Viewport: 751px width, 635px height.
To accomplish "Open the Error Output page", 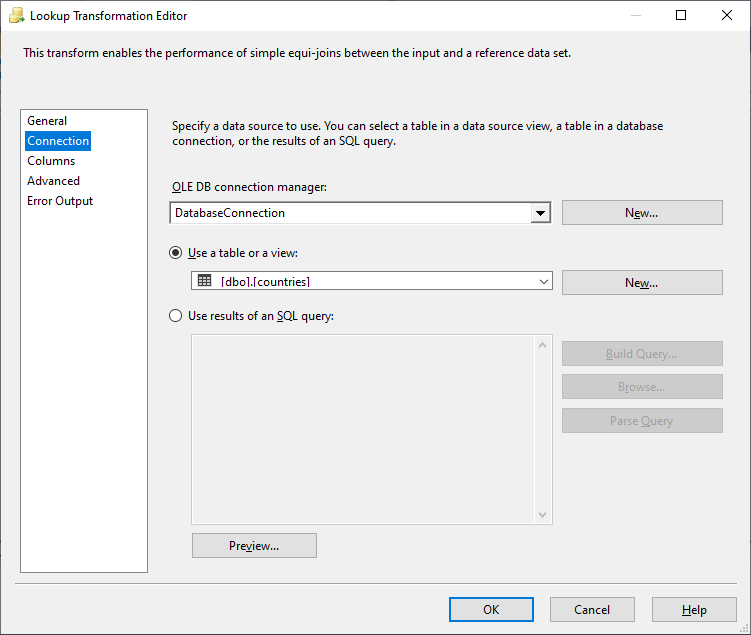I will tap(60, 201).
